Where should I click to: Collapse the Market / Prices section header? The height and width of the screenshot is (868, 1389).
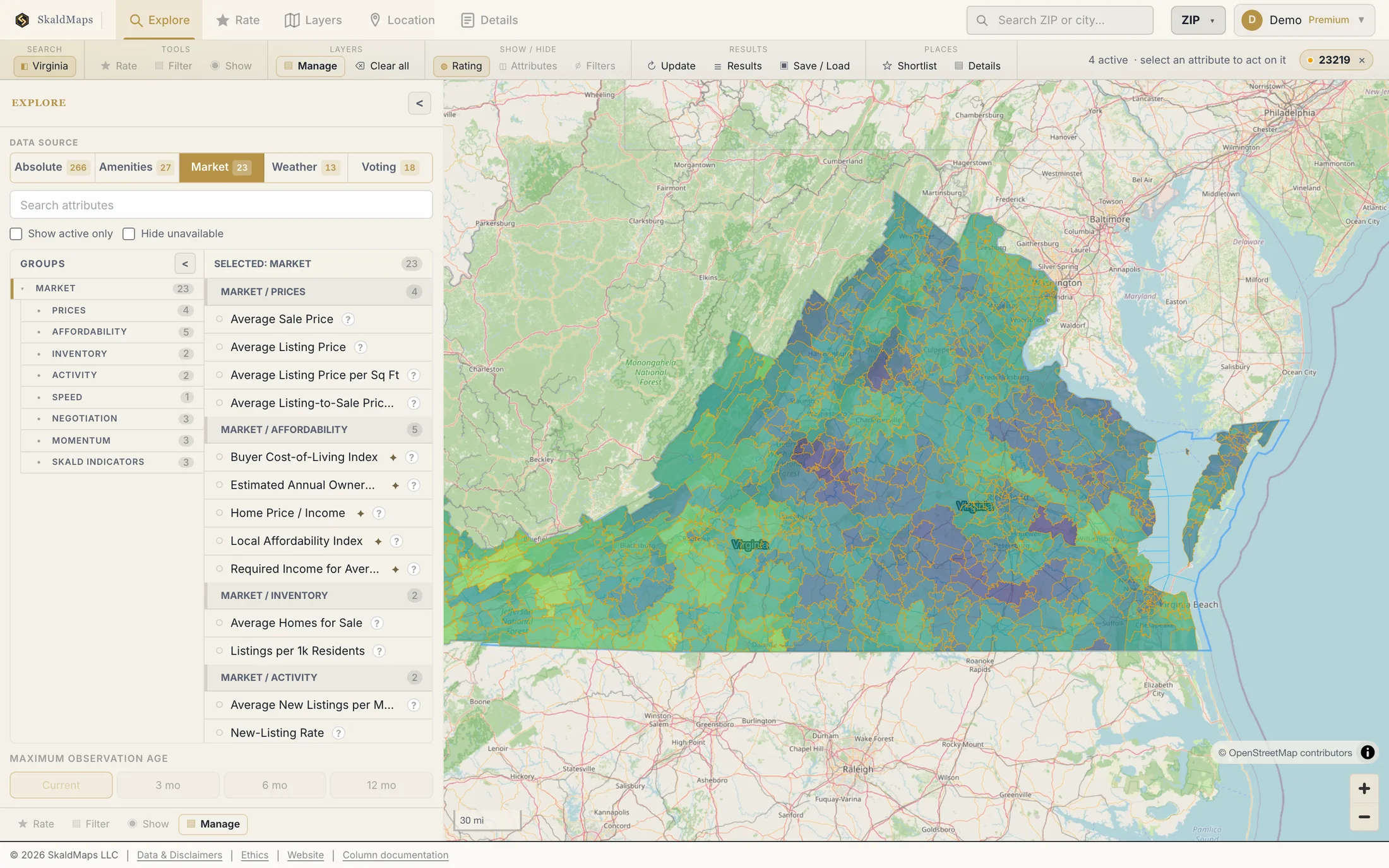click(x=319, y=292)
